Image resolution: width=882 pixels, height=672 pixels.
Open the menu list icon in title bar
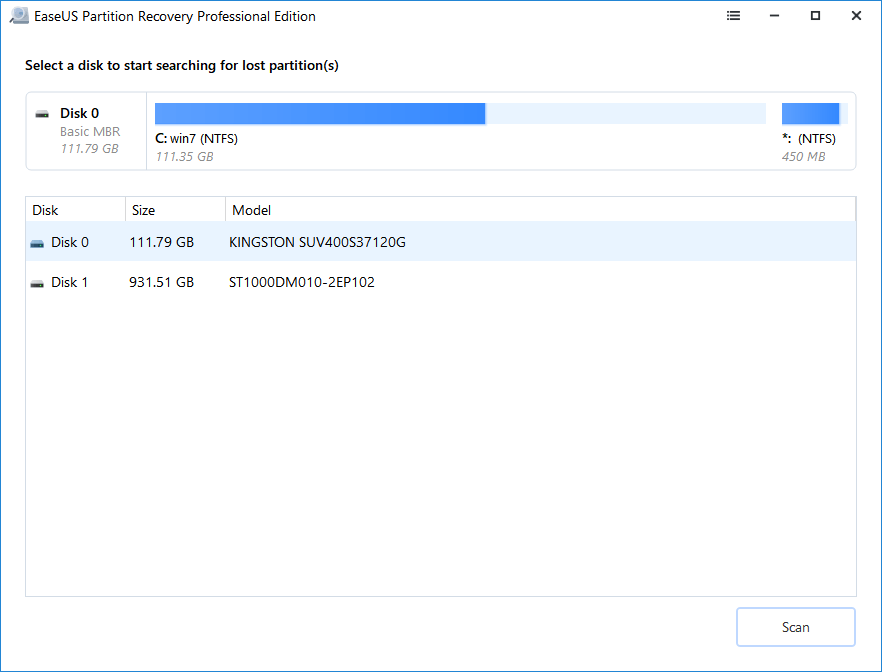pos(734,16)
